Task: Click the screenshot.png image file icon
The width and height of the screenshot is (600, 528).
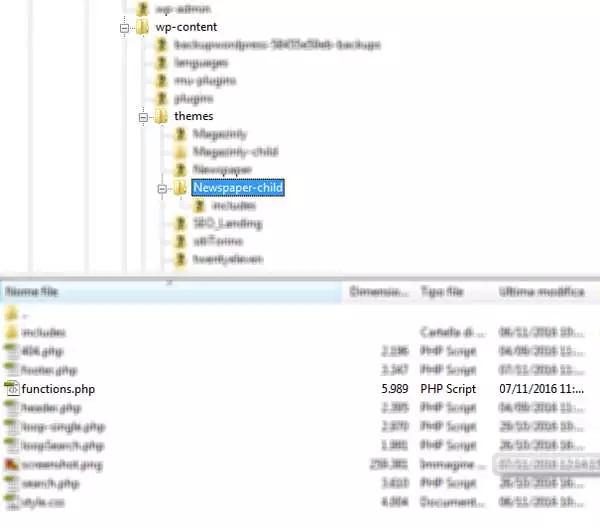Action: pyautogui.click(x=11, y=464)
